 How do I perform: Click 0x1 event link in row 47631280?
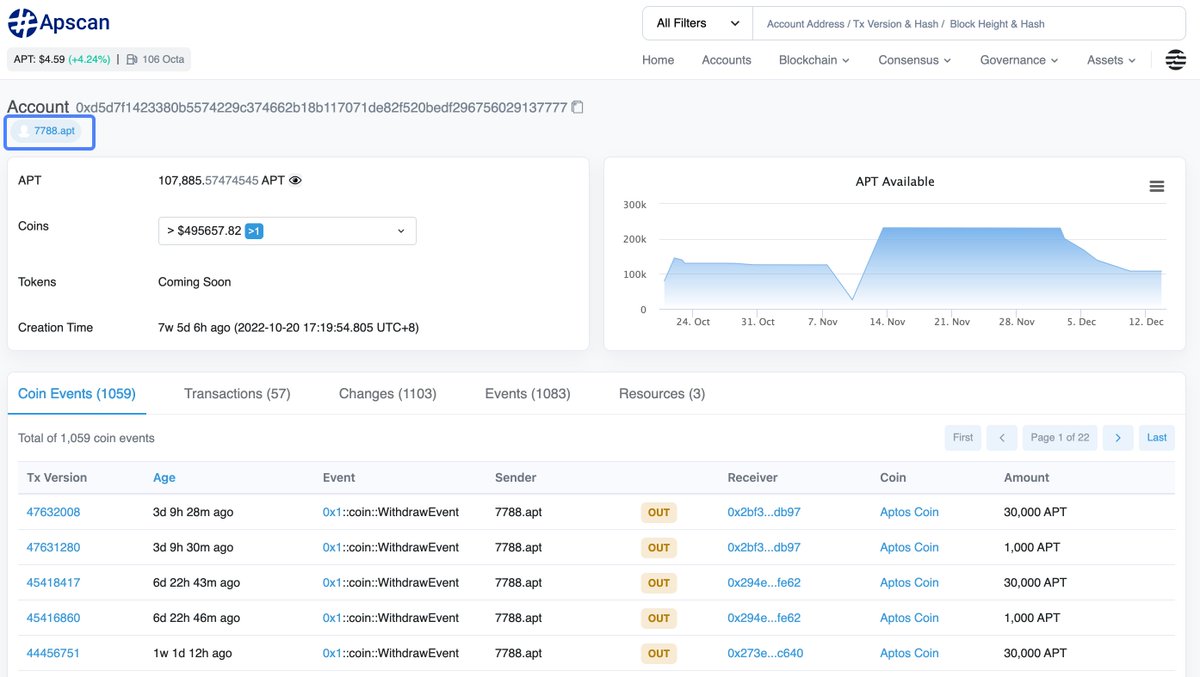tap(332, 547)
